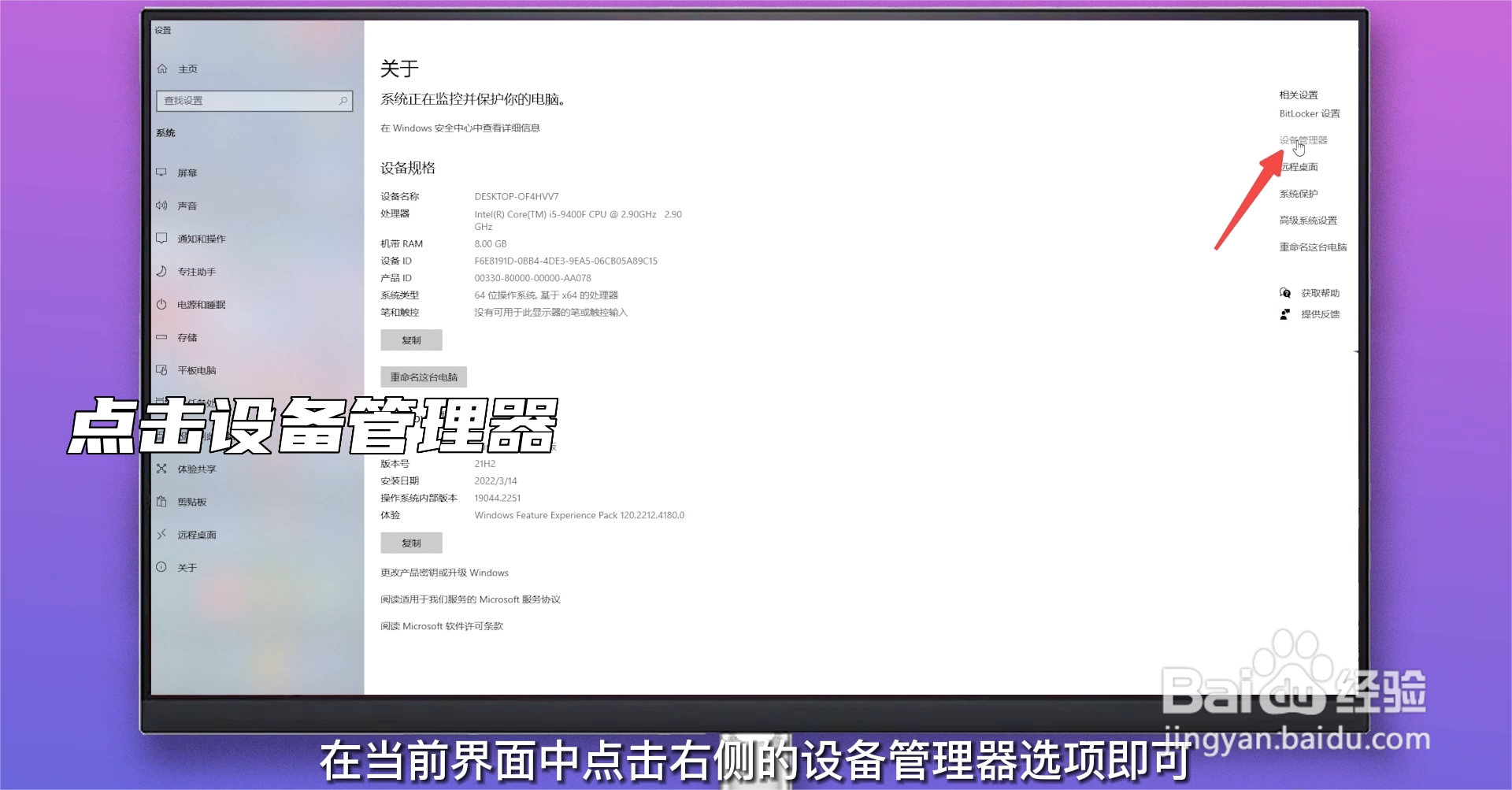
Task: Click the 系统正在监控并保护你的电脑 status text
Action: [472, 99]
